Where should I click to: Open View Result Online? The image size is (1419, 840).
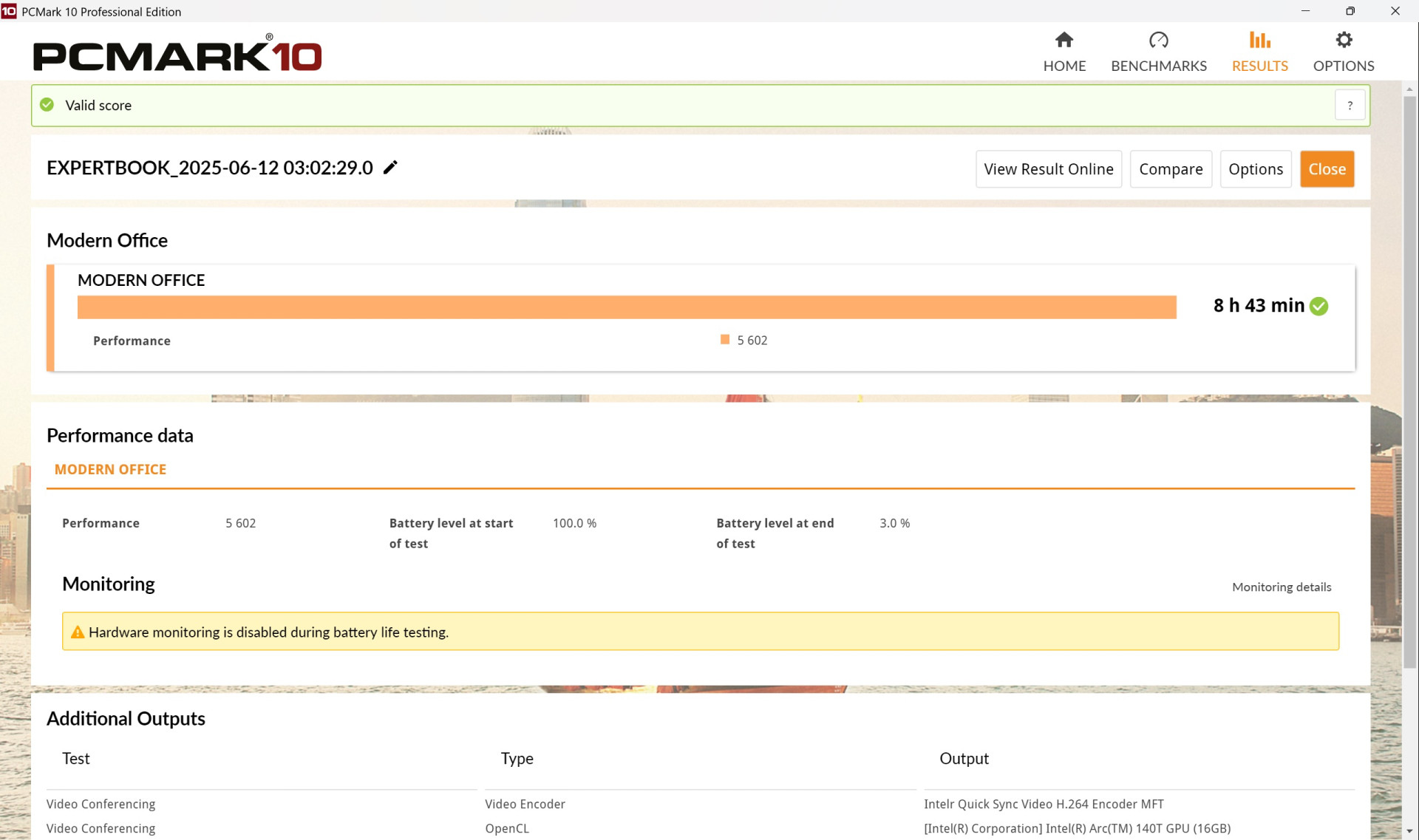1048,169
